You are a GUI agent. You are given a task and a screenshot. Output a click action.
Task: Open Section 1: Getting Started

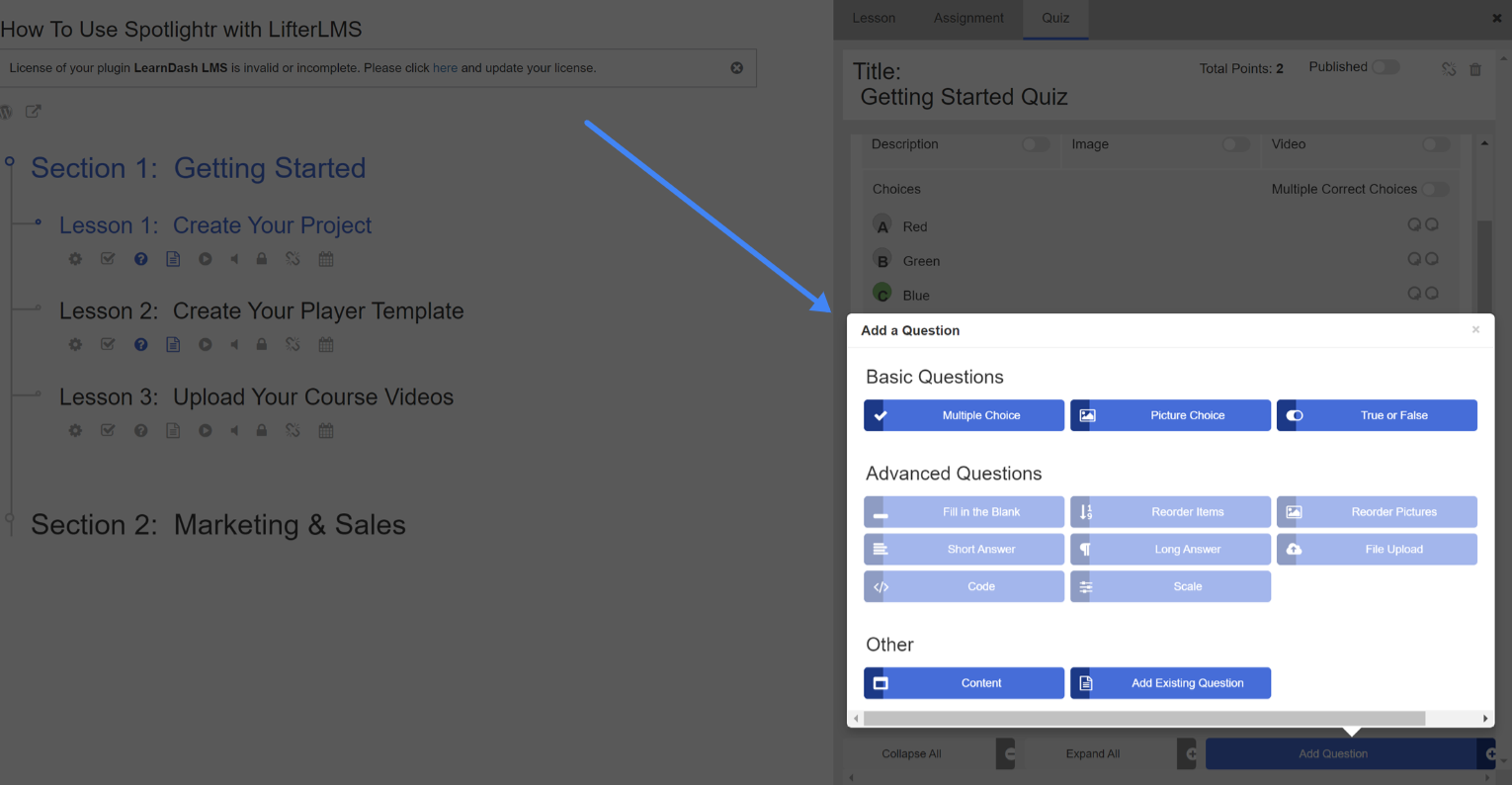coord(198,168)
